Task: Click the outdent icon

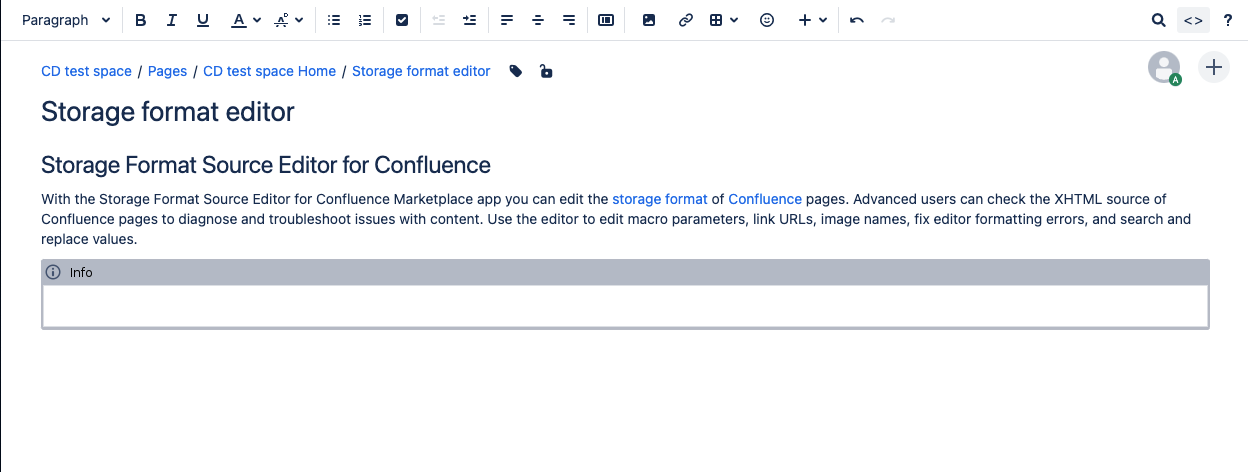Action: pyautogui.click(x=438, y=20)
